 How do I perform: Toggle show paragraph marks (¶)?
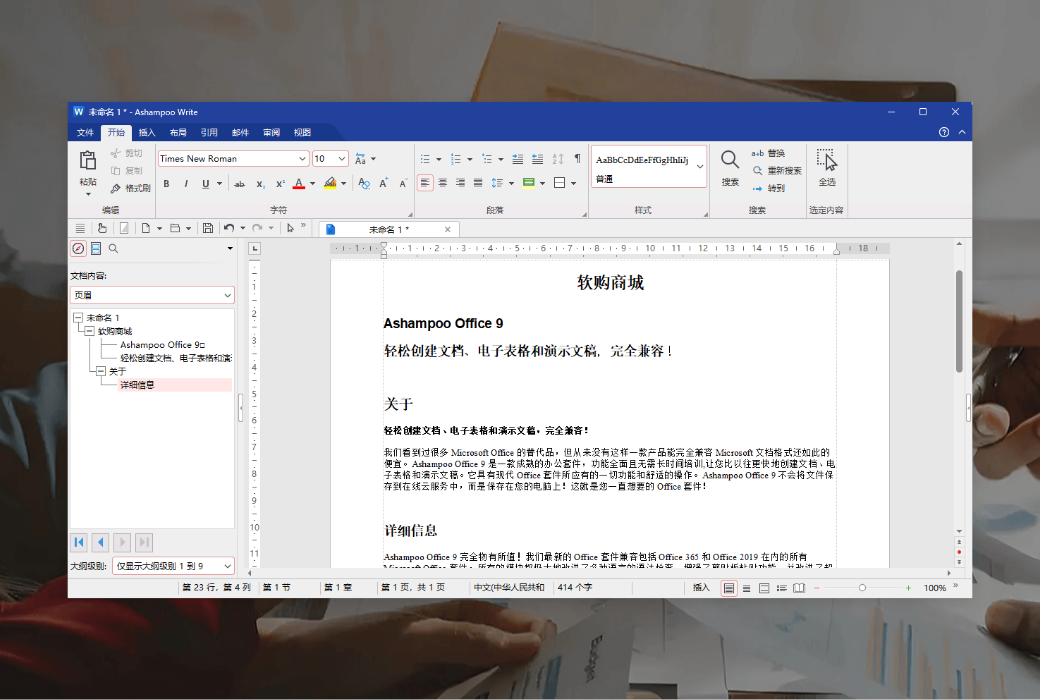(577, 159)
